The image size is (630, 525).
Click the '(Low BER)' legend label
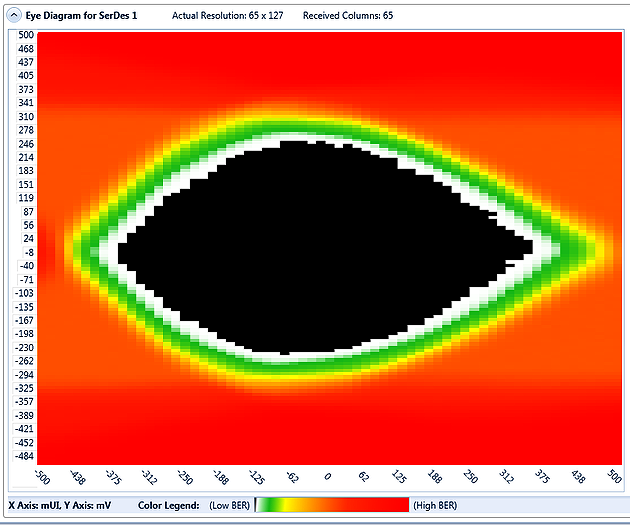[231, 505]
